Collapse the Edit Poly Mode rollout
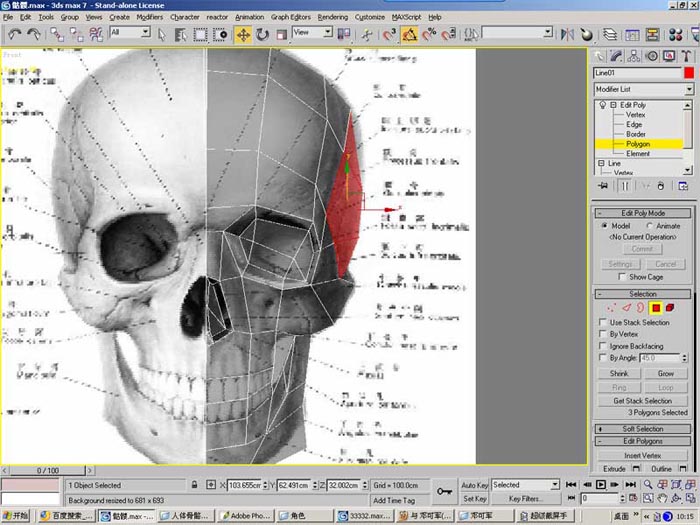The image size is (700, 525). click(643, 213)
